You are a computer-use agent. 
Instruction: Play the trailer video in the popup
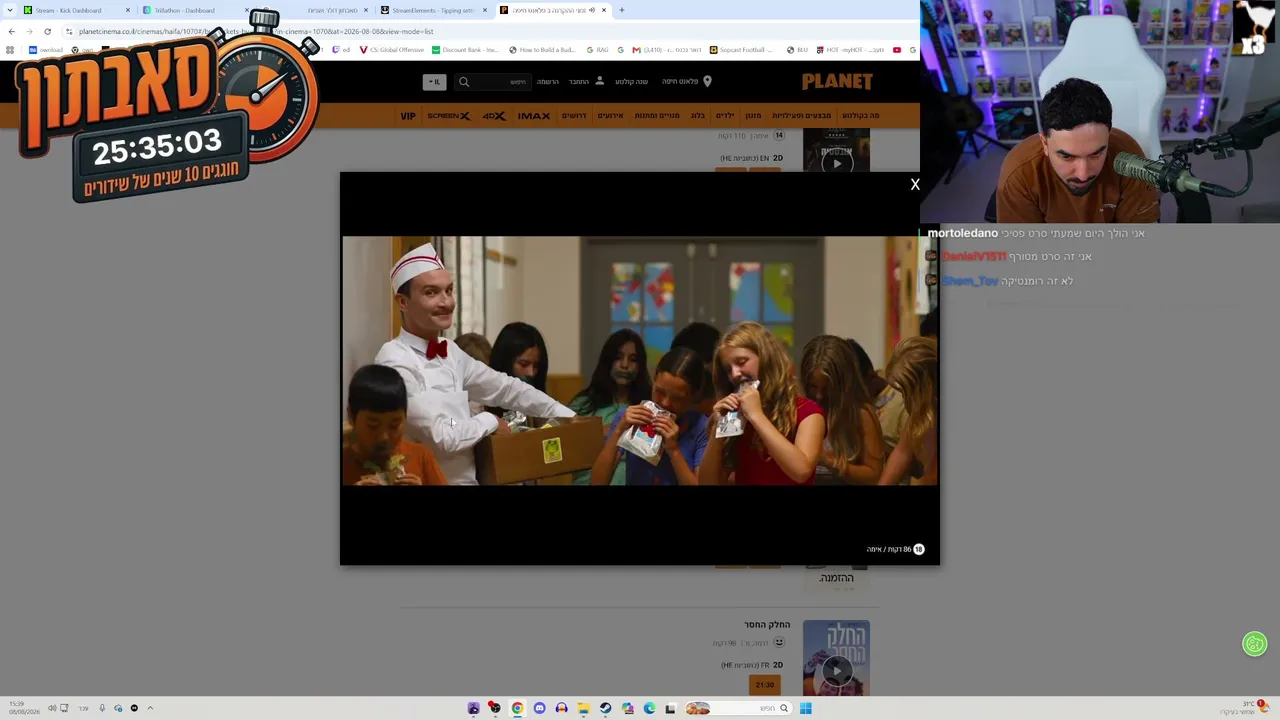pyautogui.click(x=640, y=361)
